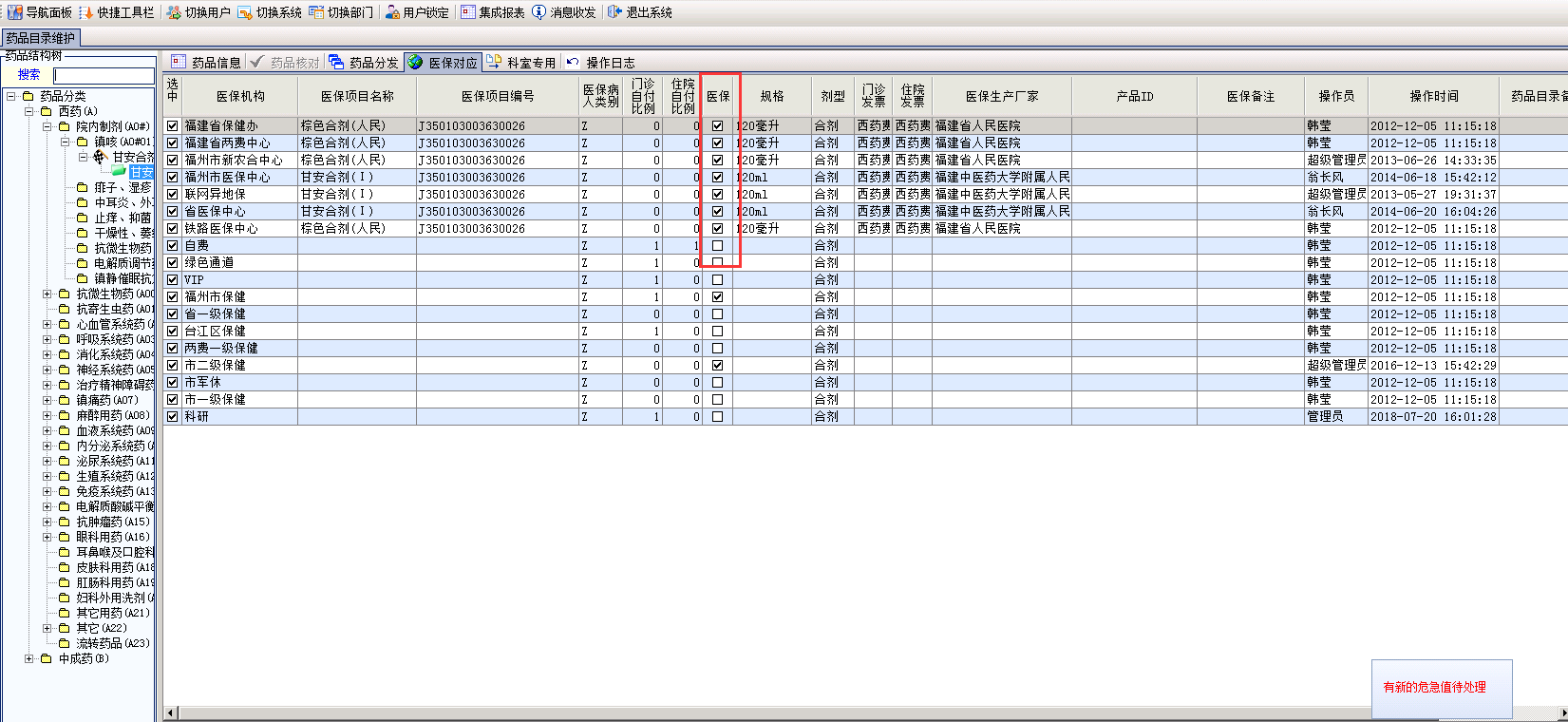The height and width of the screenshot is (722, 1568).
Task: Click the 切换用户 switch user icon
Action: click(174, 12)
